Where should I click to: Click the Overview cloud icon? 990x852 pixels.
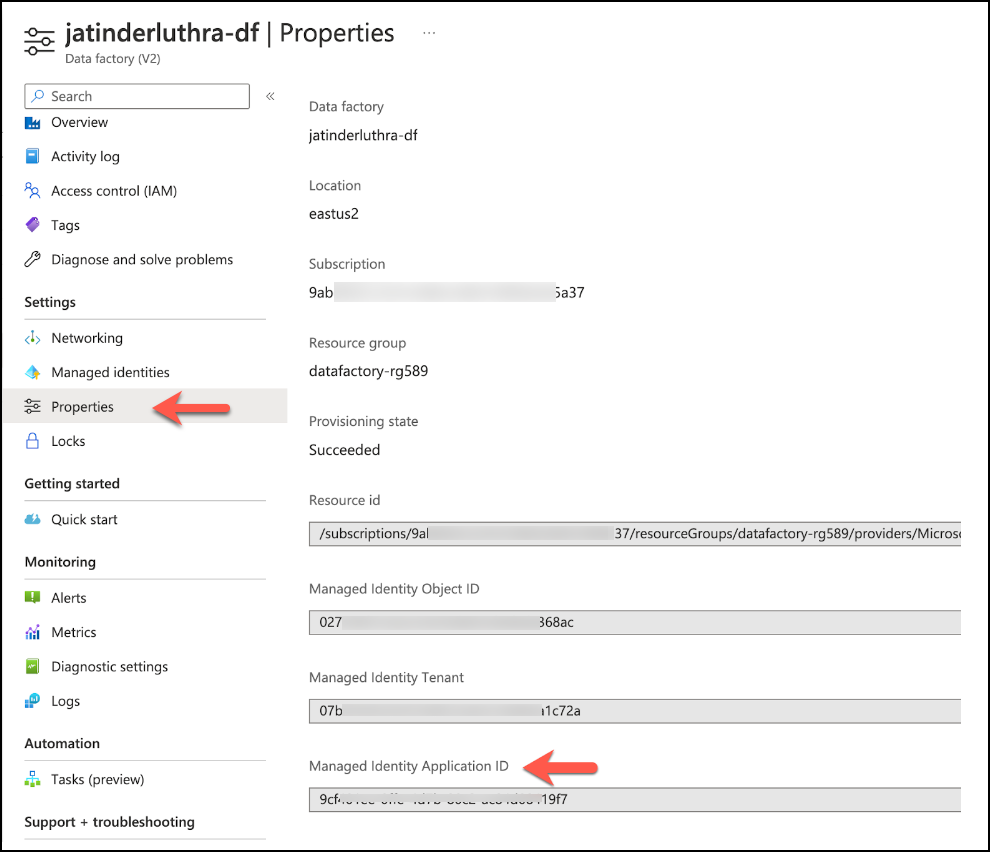(x=33, y=123)
